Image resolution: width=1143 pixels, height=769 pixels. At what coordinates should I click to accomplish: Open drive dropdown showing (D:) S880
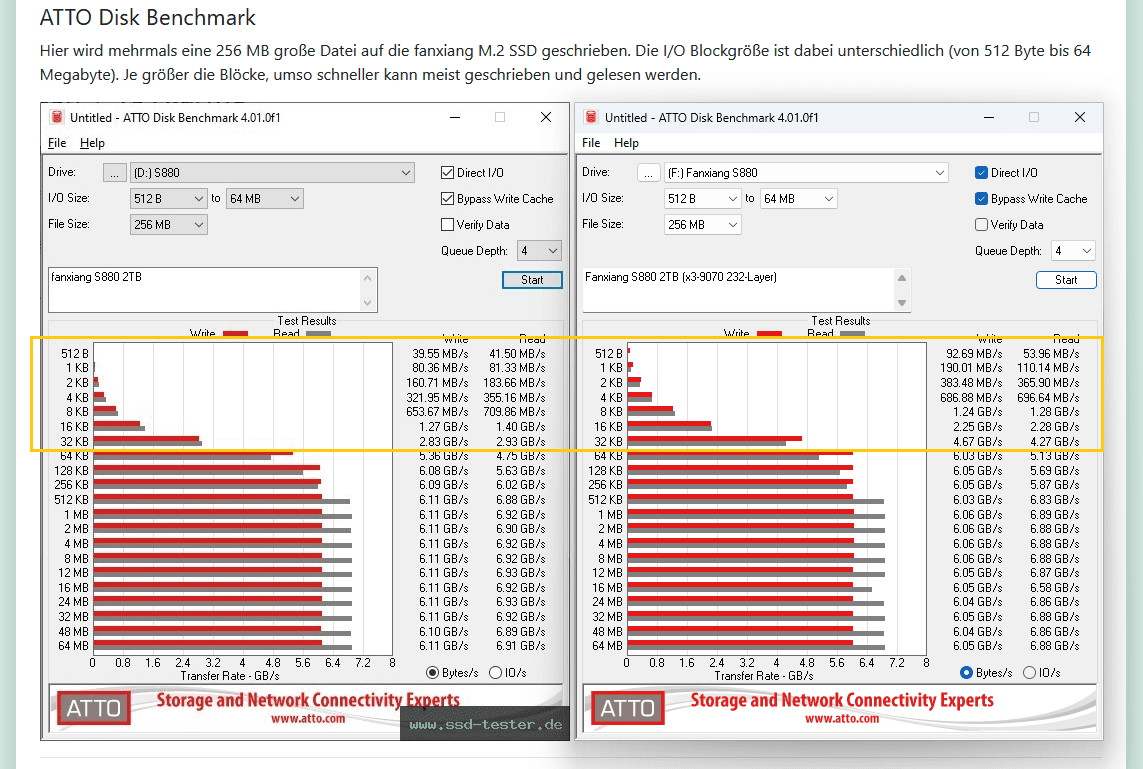pyautogui.click(x=272, y=173)
